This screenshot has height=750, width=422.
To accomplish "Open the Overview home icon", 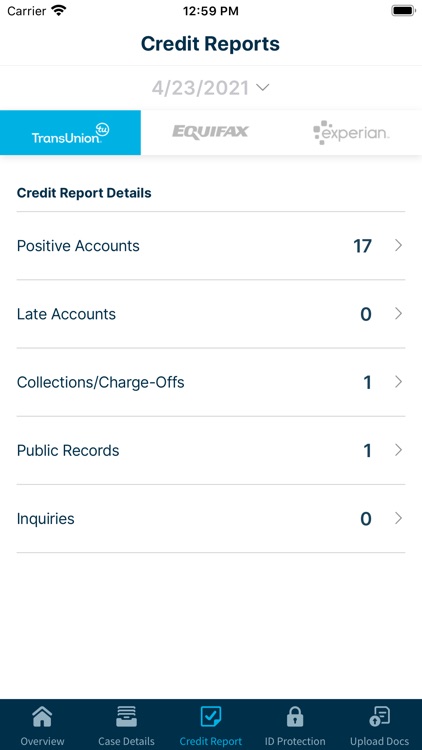I will [x=42, y=716].
